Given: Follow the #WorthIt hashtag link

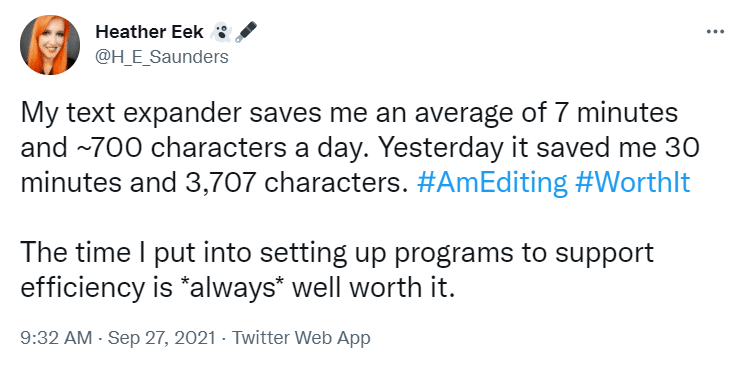Looking at the screenshot, I should coord(633,183).
